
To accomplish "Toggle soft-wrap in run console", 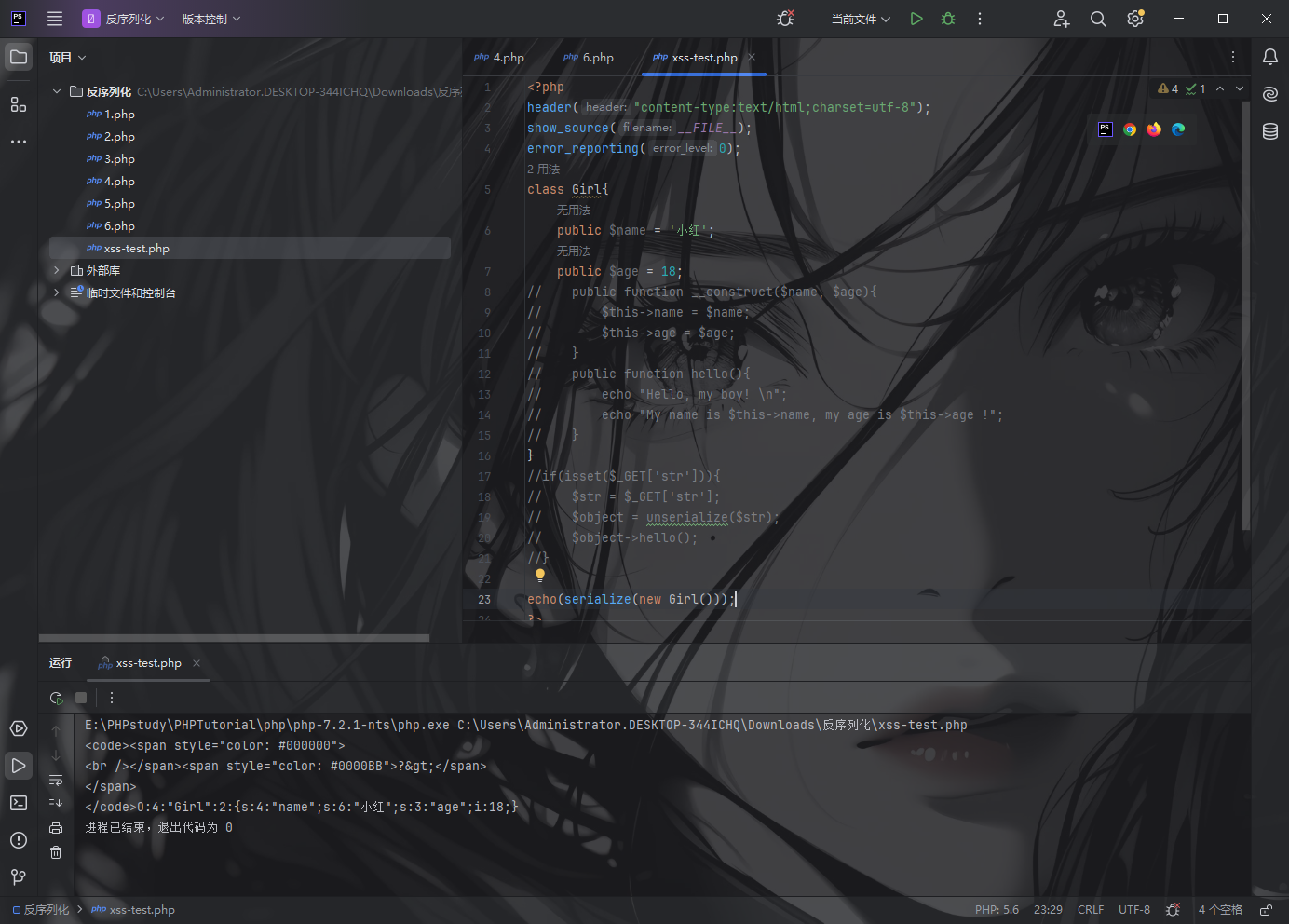I will 56,780.
